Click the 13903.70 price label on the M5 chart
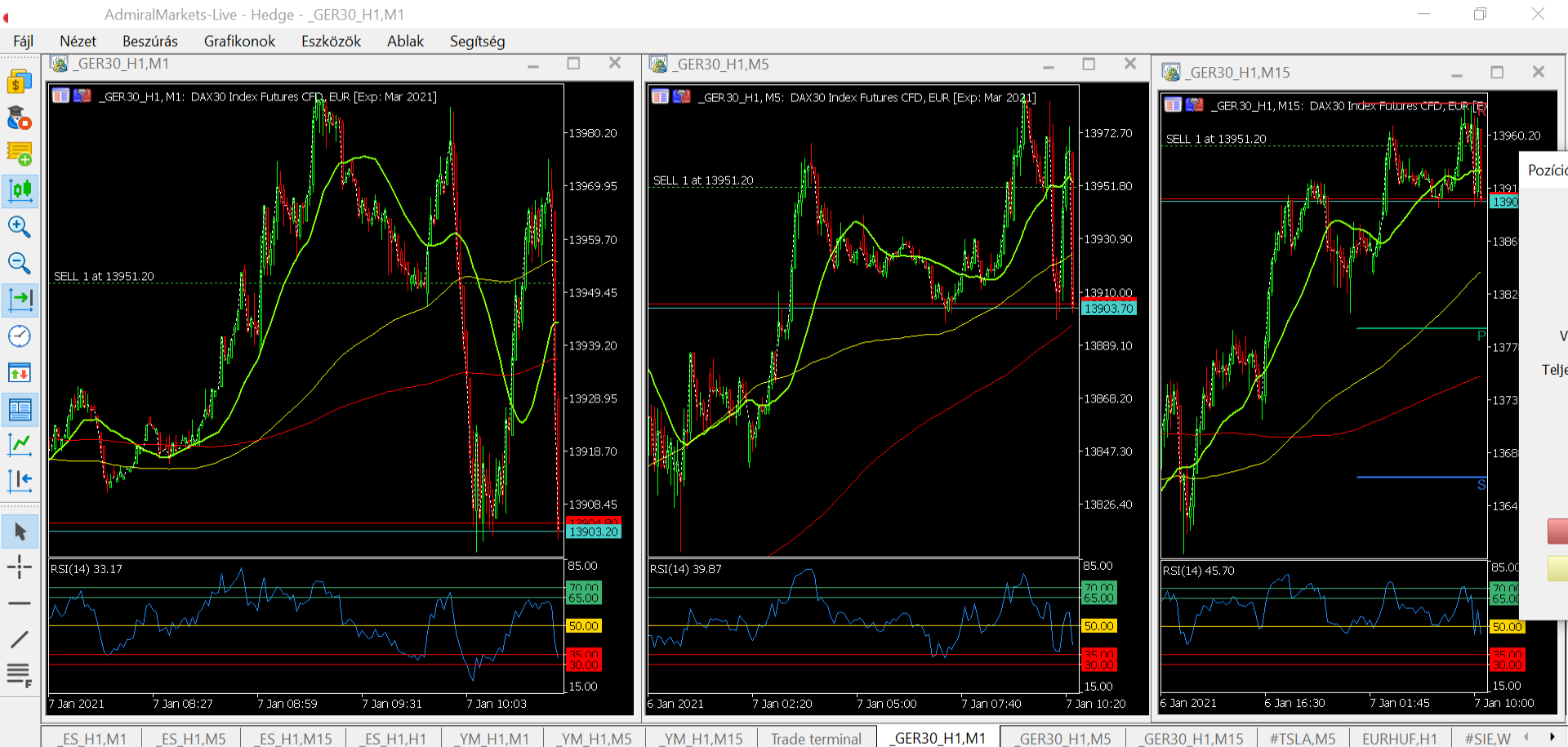 (x=1108, y=309)
